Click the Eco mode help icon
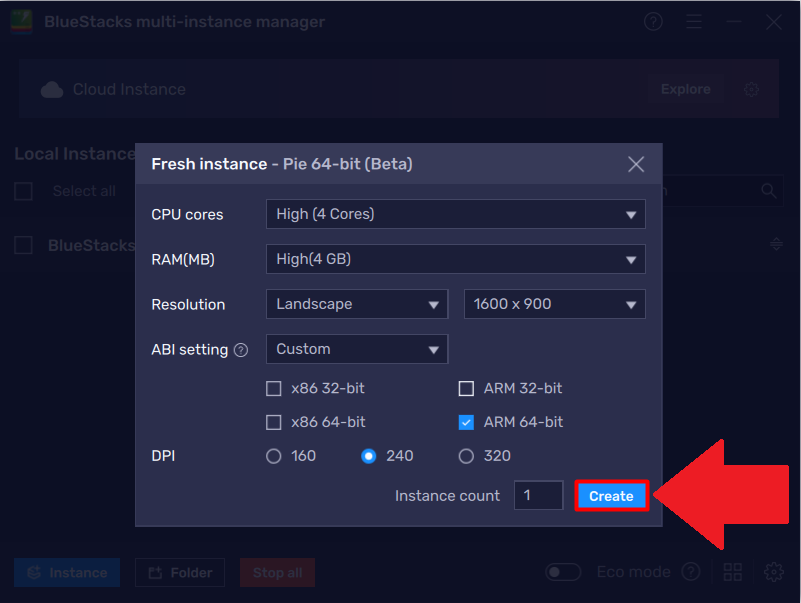The width and height of the screenshot is (801, 603). (x=691, y=572)
